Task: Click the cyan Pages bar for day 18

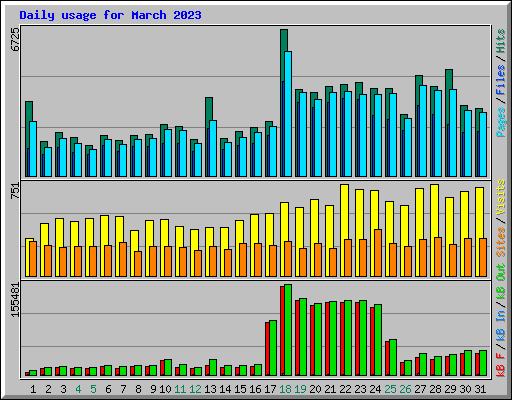Action: pyautogui.click(x=288, y=114)
